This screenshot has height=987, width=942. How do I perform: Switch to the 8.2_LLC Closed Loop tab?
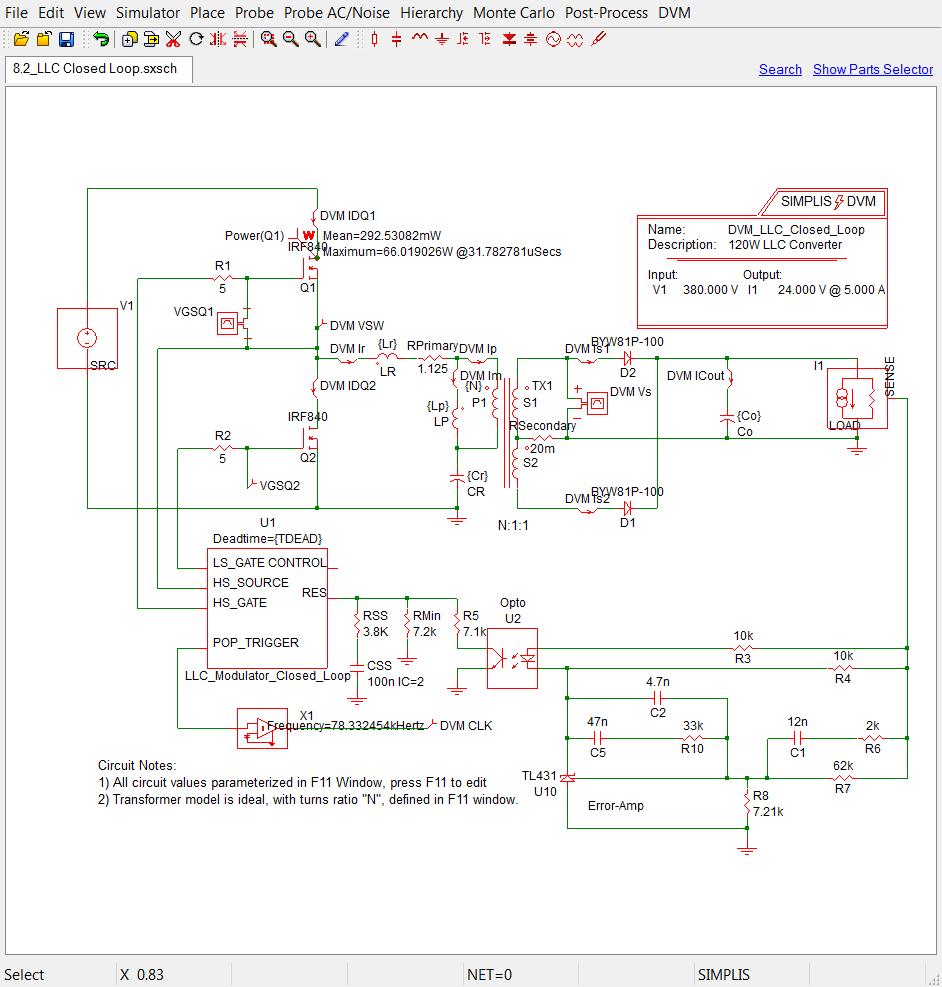click(96, 69)
